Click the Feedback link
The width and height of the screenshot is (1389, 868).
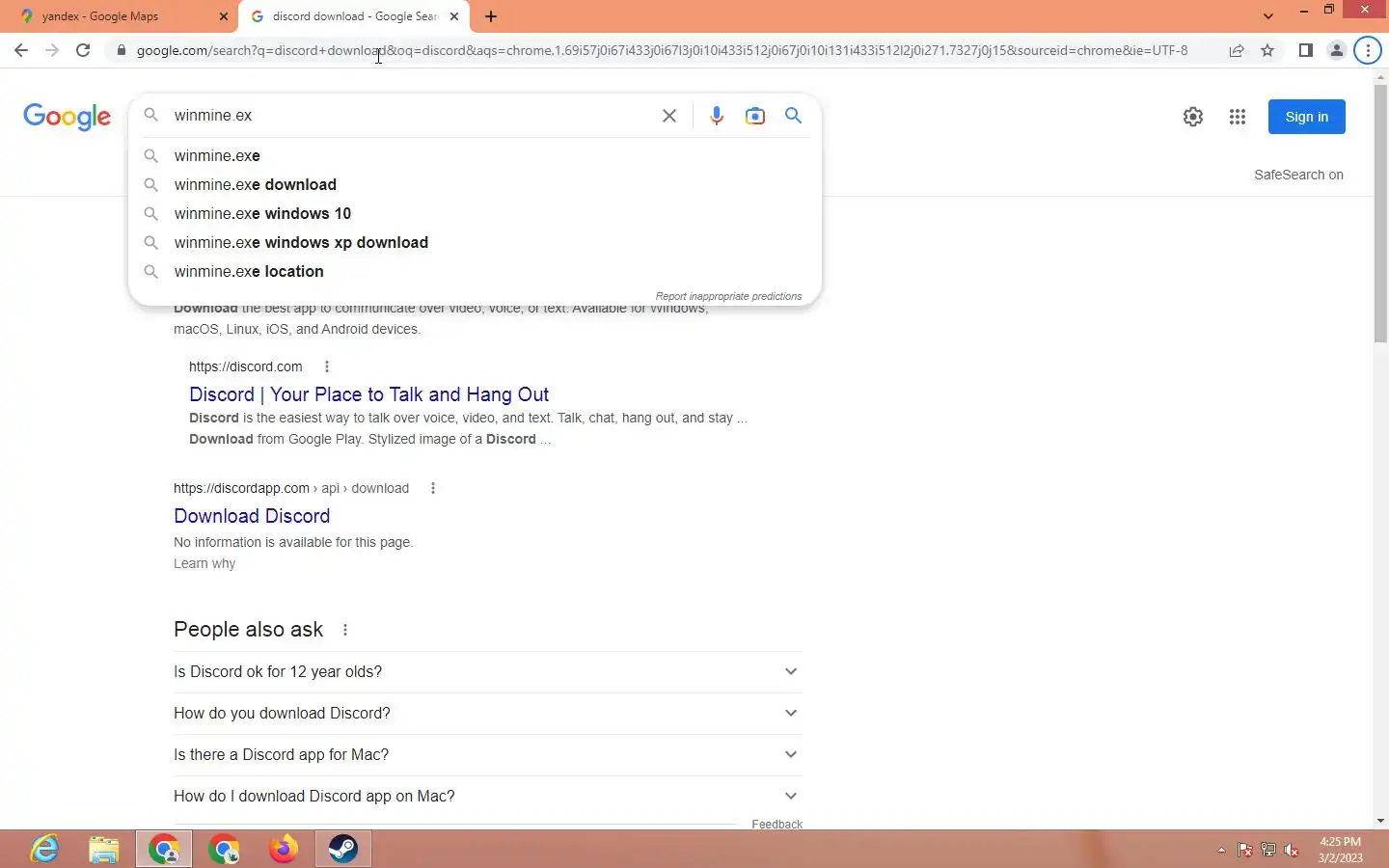(x=776, y=824)
